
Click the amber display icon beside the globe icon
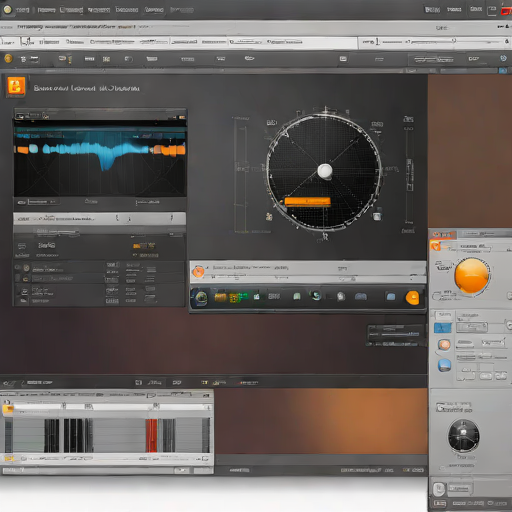pos(220,297)
